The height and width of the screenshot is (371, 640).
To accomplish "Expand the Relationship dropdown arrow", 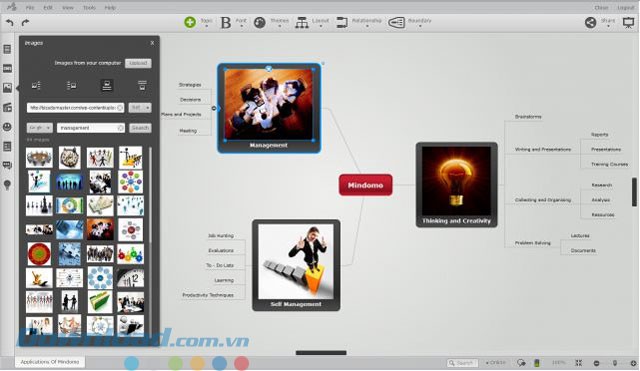I will pos(367,27).
